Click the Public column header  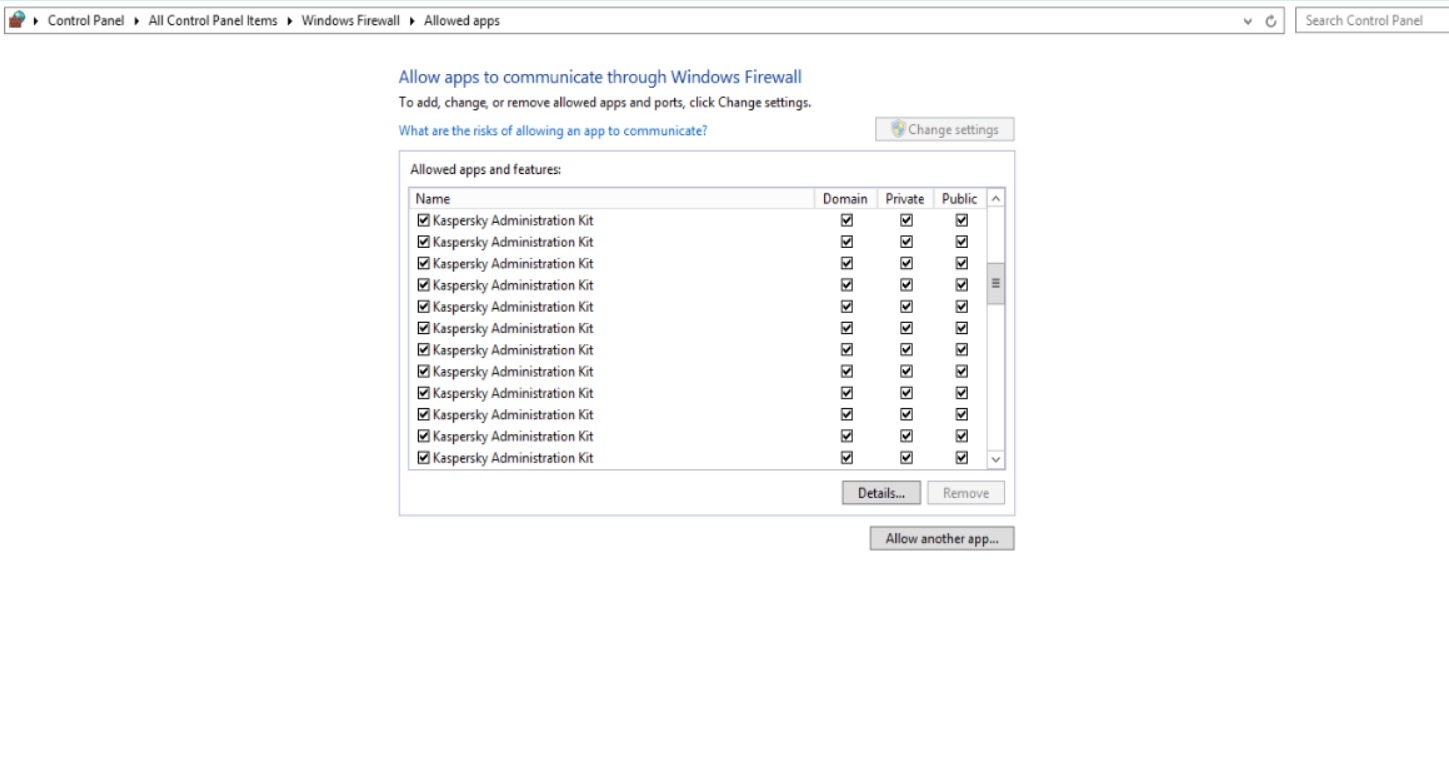click(960, 199)
